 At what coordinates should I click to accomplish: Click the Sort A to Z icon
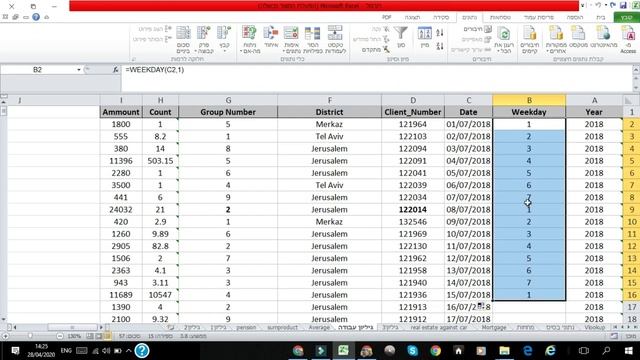click(x=440, y=33)
